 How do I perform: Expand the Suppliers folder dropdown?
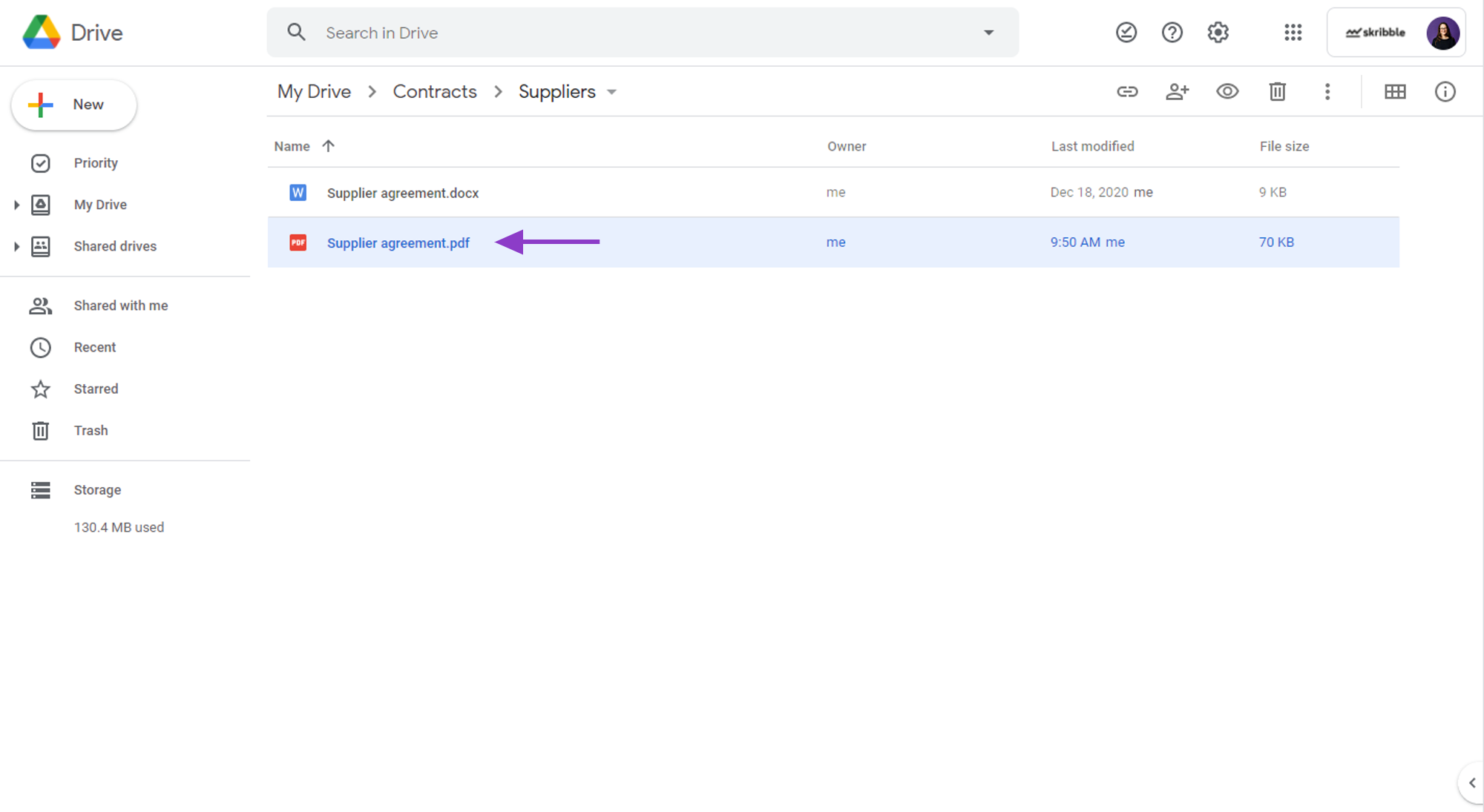pyautogui.click(x=614, y=92)
